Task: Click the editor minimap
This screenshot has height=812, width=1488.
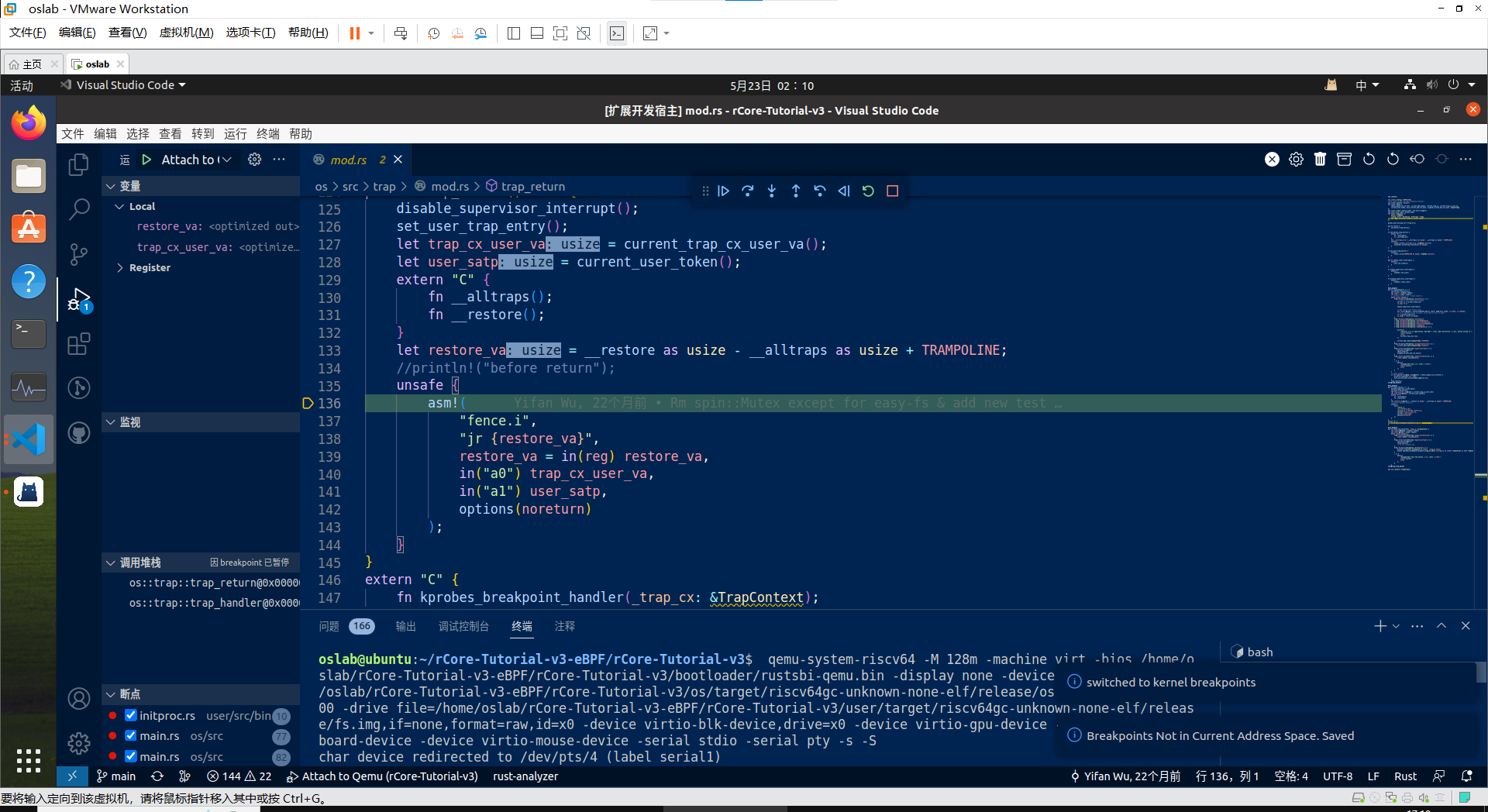Action: 1431,333
